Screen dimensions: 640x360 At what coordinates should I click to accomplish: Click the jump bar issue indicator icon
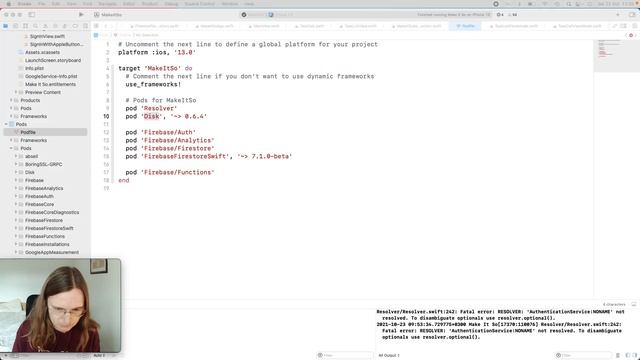pyautogui.click(x=631, y=35)
